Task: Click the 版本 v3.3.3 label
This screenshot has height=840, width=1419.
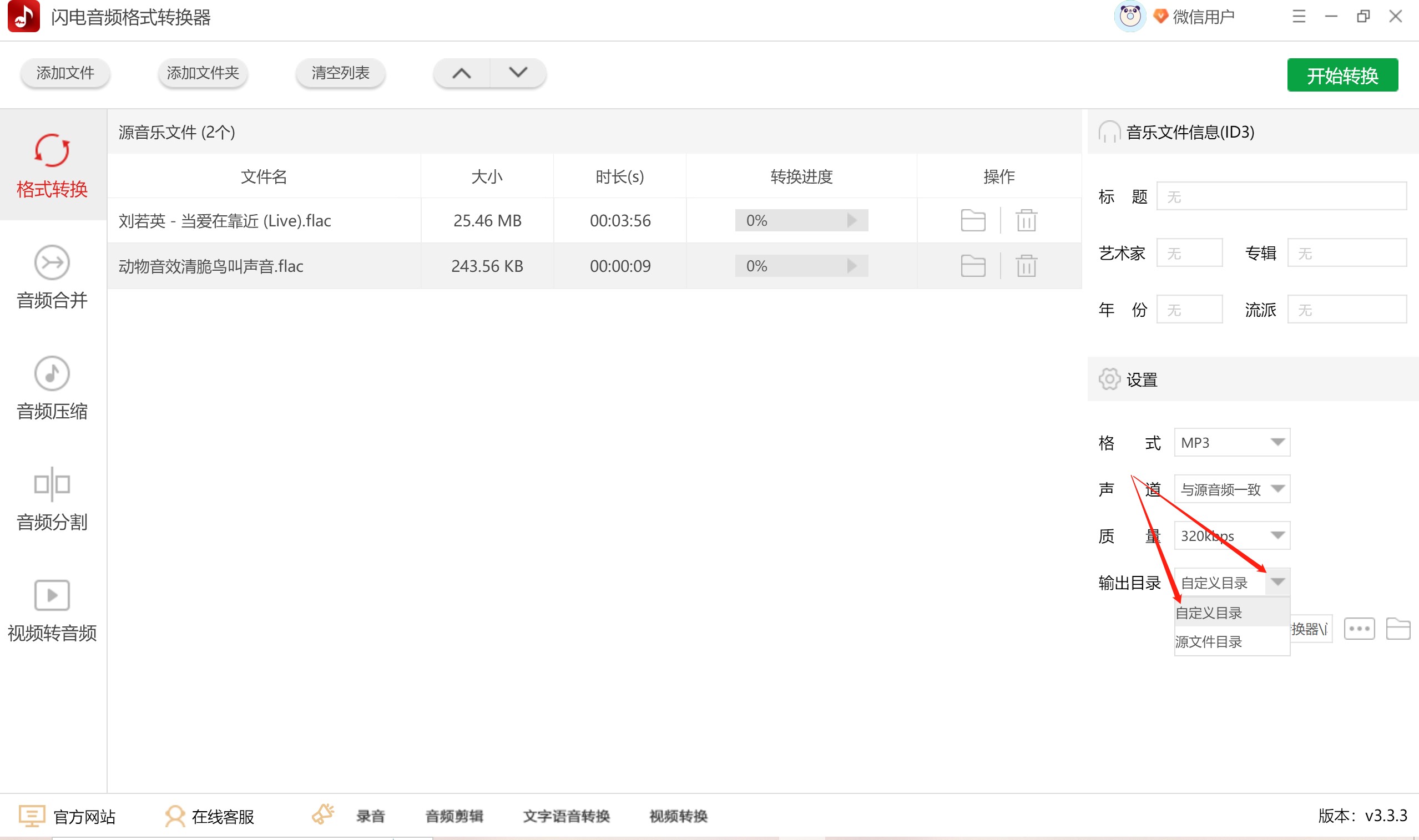Action: [x=1362, y=815]
